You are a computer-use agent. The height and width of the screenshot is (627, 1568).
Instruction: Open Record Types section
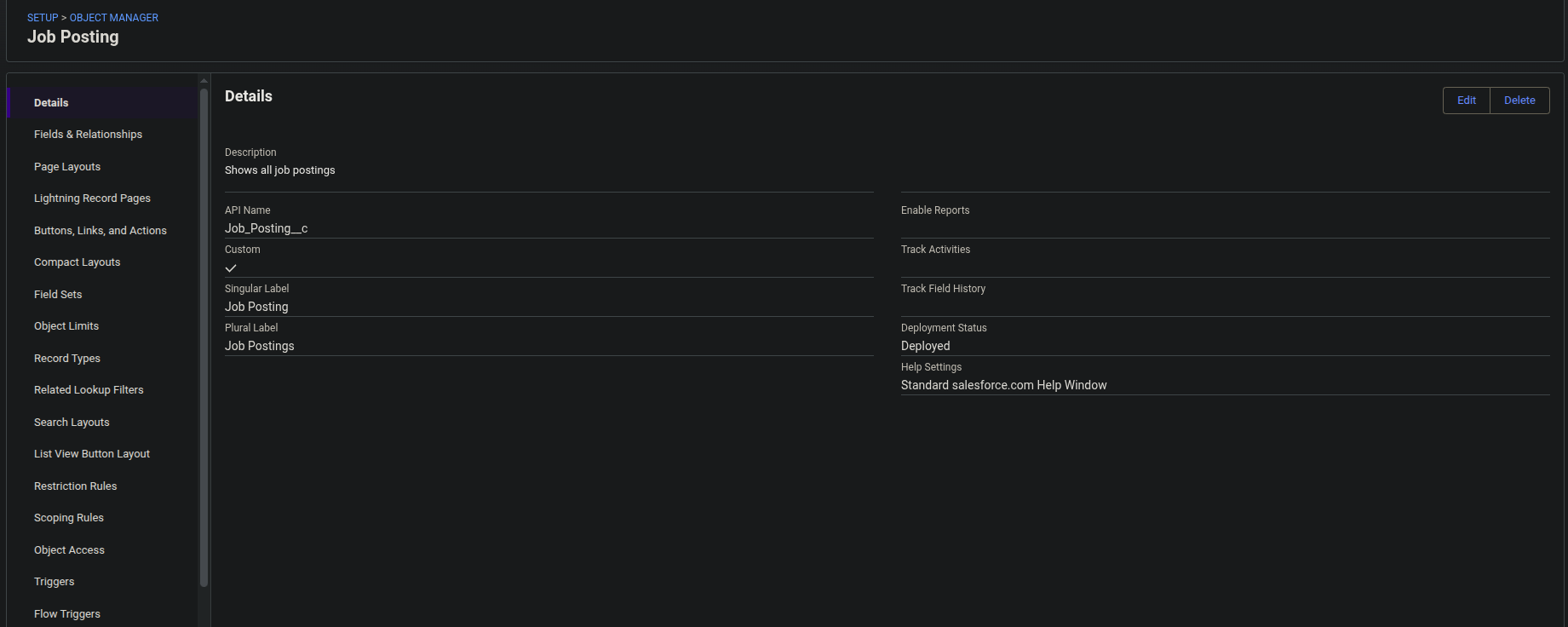click(67, 359)
